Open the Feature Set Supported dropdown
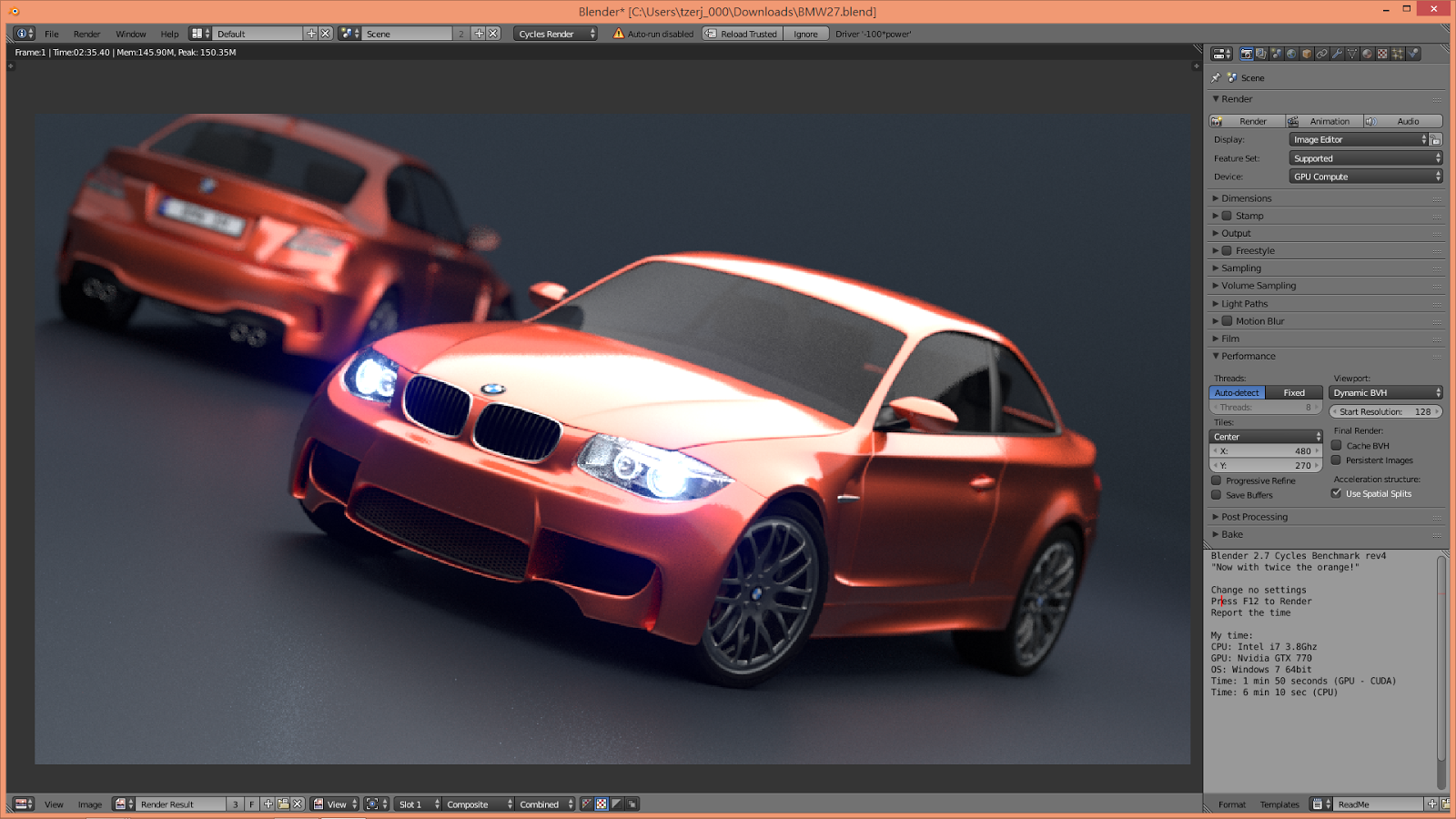The width and height of the screenshot is (1456, 819). 1366,158
